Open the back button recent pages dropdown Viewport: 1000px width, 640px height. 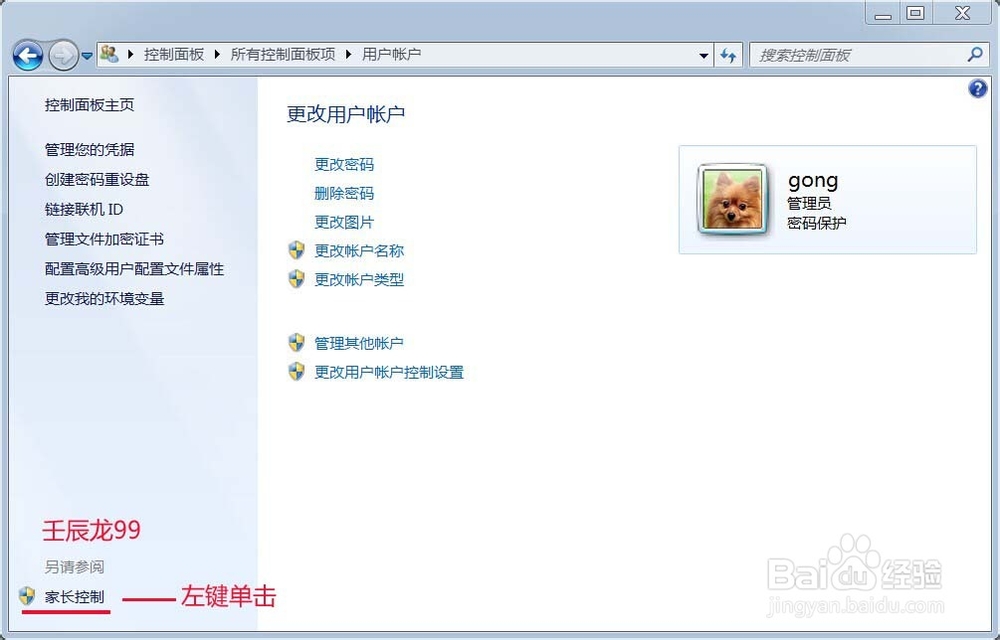(x=88, y=55)
